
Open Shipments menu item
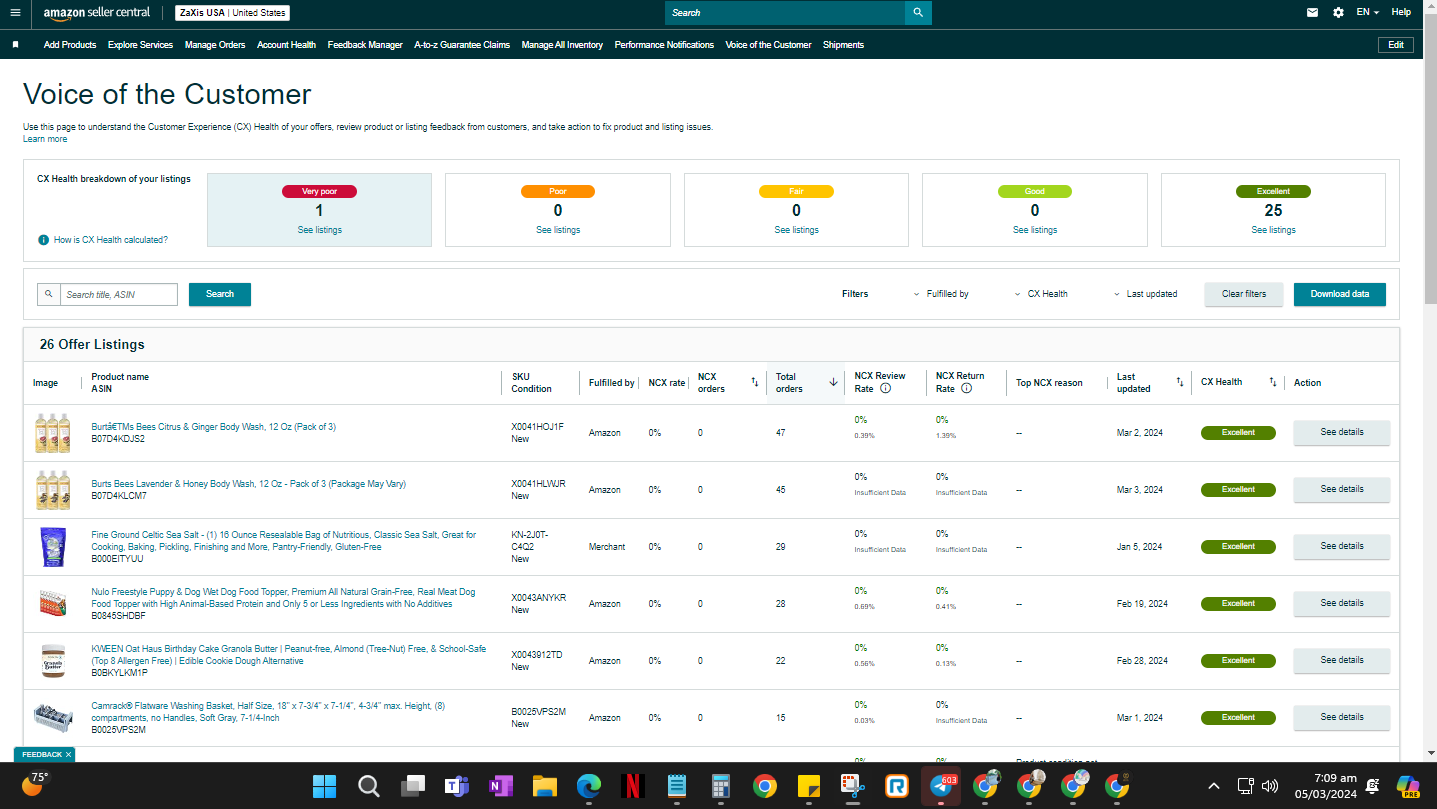tap(843, 45)
